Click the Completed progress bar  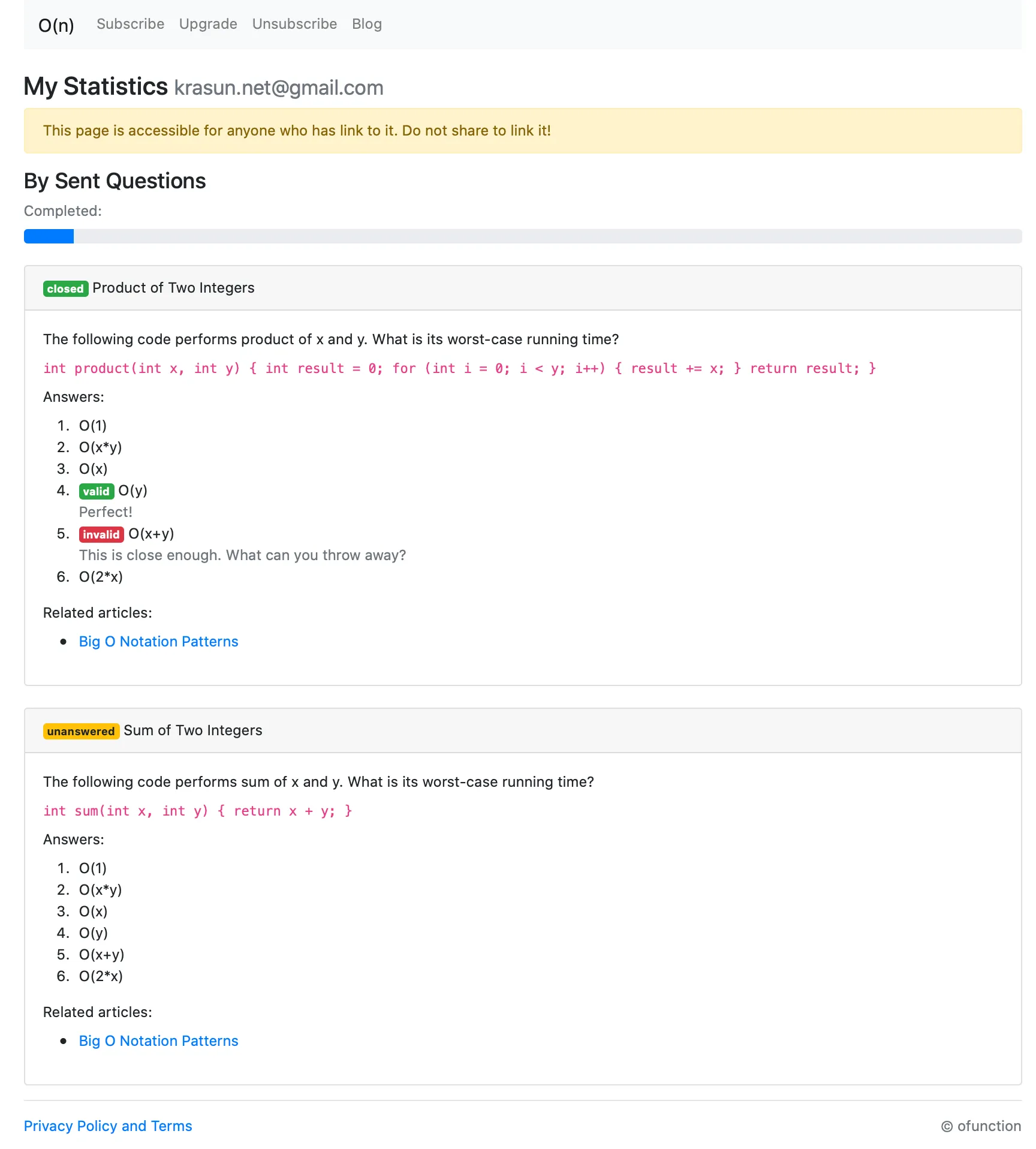(x=522, y=236)
